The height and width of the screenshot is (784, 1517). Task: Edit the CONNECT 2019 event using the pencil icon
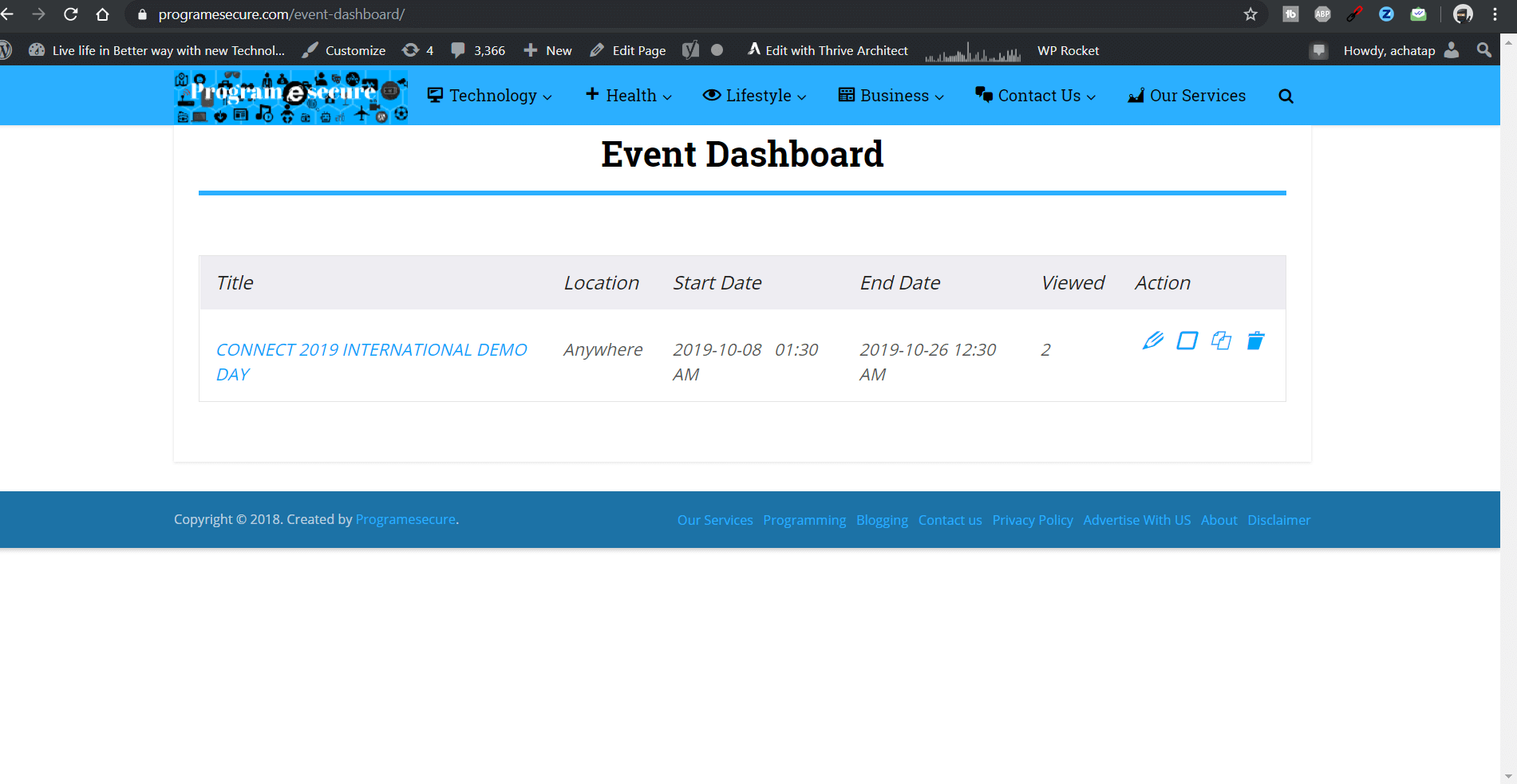tap(1152, 341)
